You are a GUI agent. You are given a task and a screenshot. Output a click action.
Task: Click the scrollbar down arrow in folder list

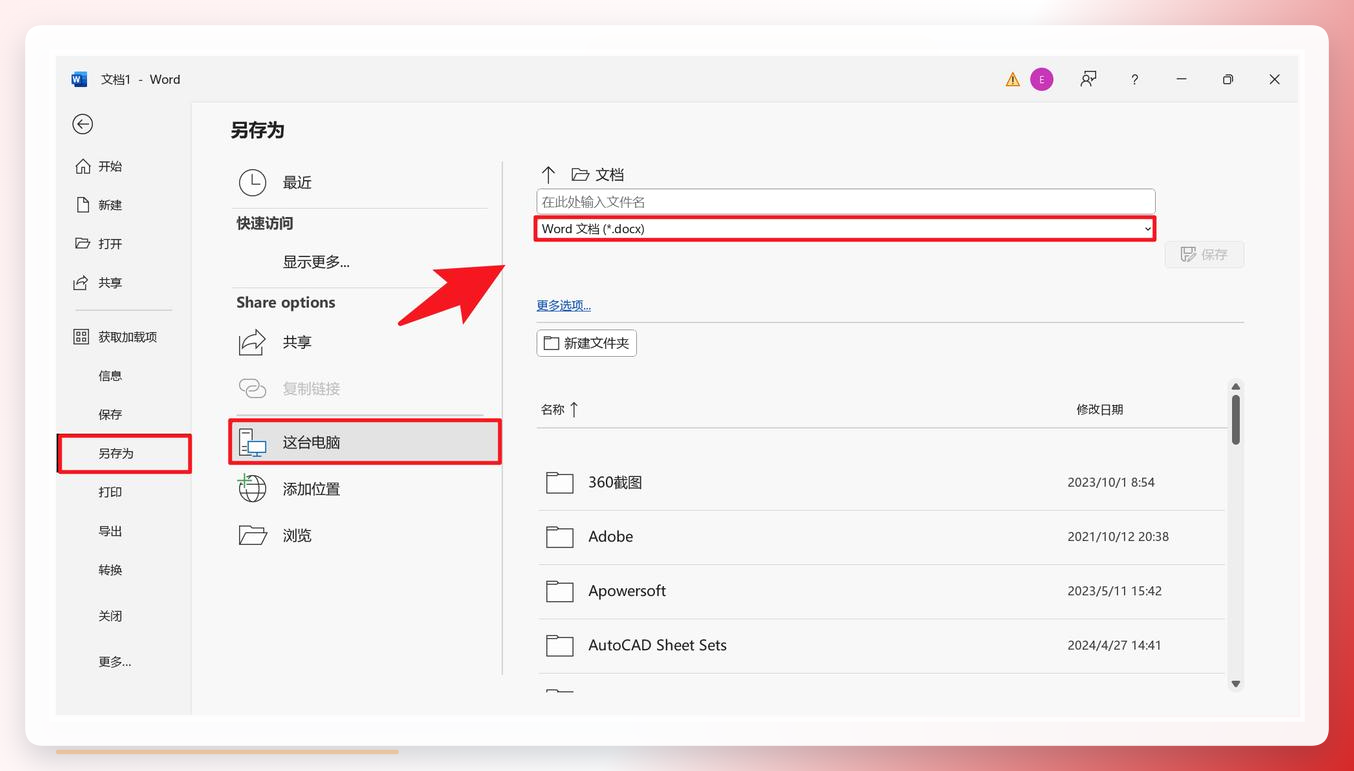click(x=1236, y=684)
